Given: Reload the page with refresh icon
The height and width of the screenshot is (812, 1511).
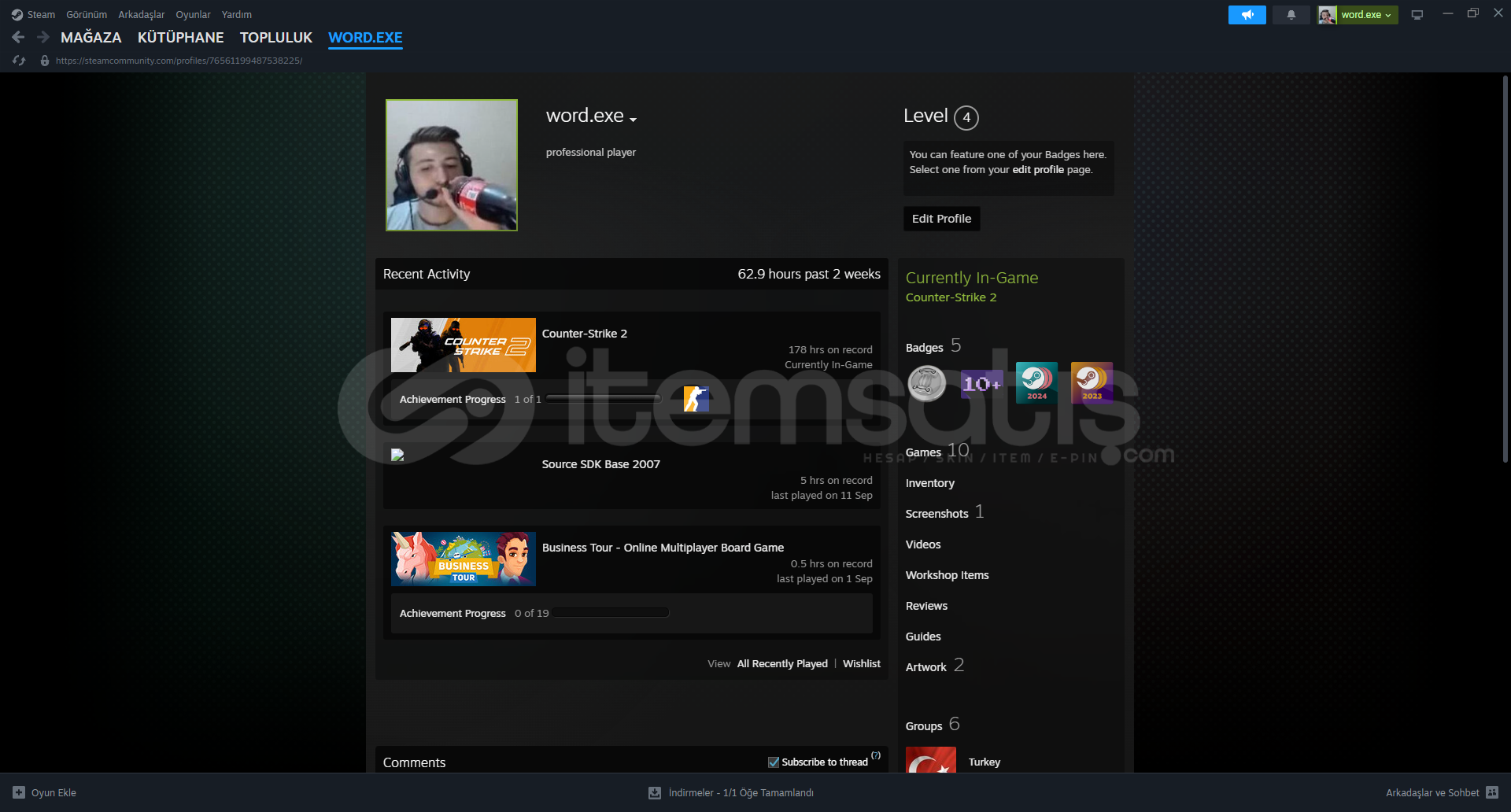Looking at the screenshot, I should coord(19,61).
